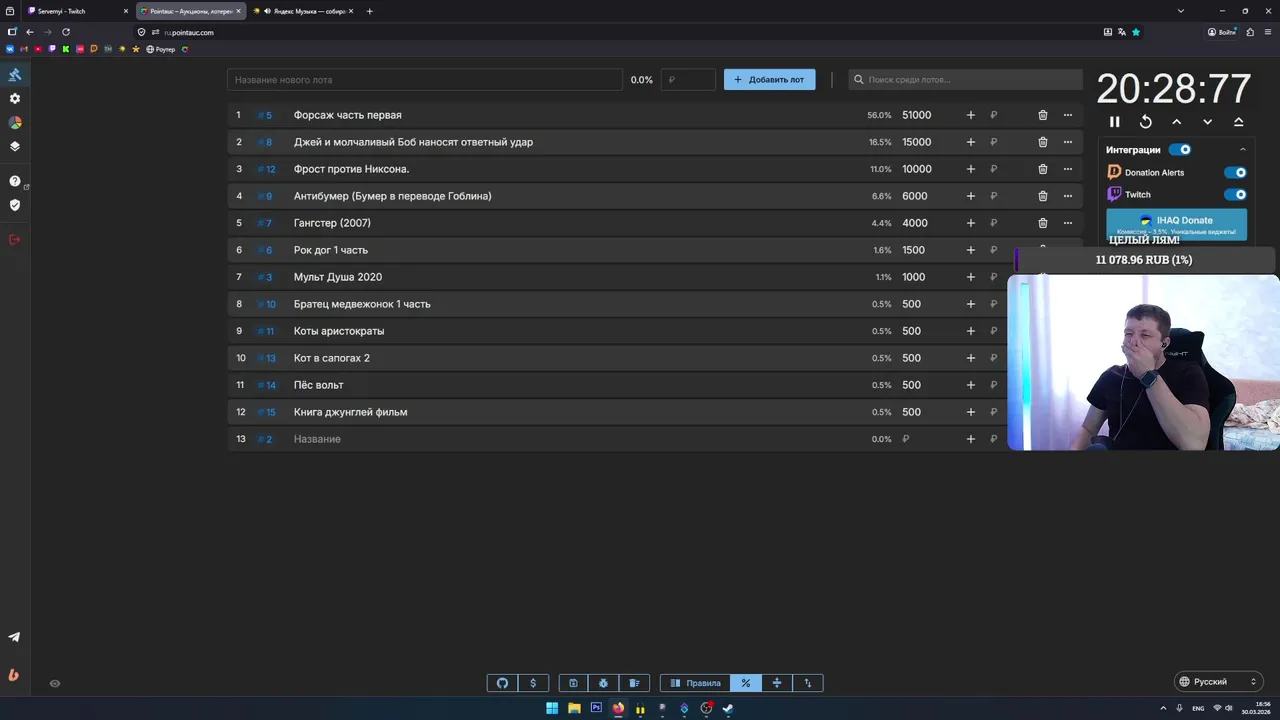Click the plus icon for Рок дог 1 часть
This screenshot has width=1280, height=720.
coord(970,250)
